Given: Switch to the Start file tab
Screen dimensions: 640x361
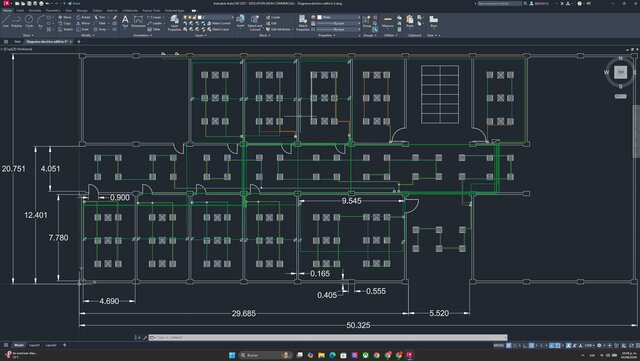Looking at the screenshot, I should 17,42.
